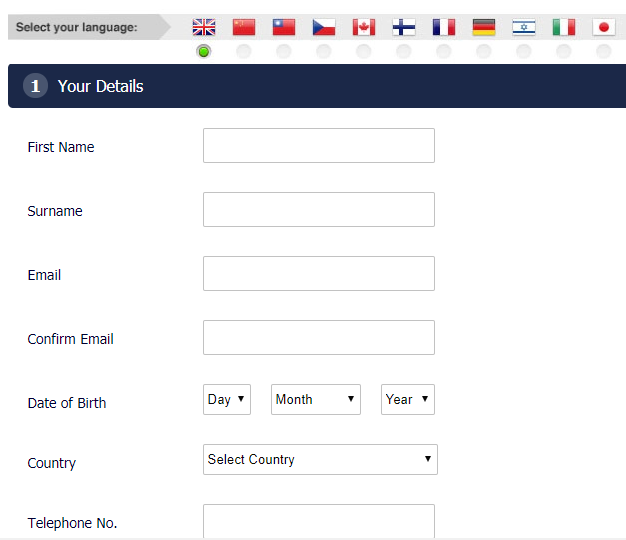Select the Confirm Email input field

tap(319, 337)
